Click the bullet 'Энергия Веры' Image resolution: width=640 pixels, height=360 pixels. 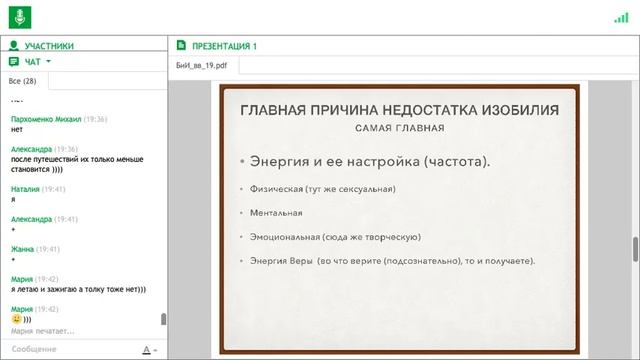click(392, 261)
